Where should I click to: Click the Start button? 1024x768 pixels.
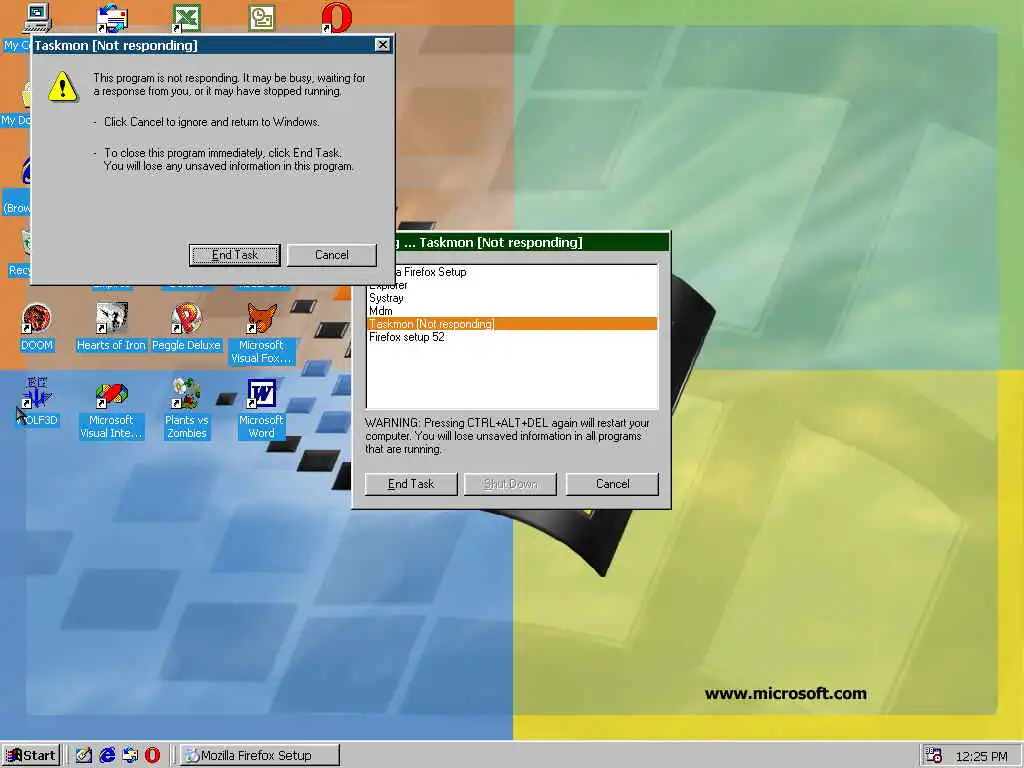[x=31, y=756]
